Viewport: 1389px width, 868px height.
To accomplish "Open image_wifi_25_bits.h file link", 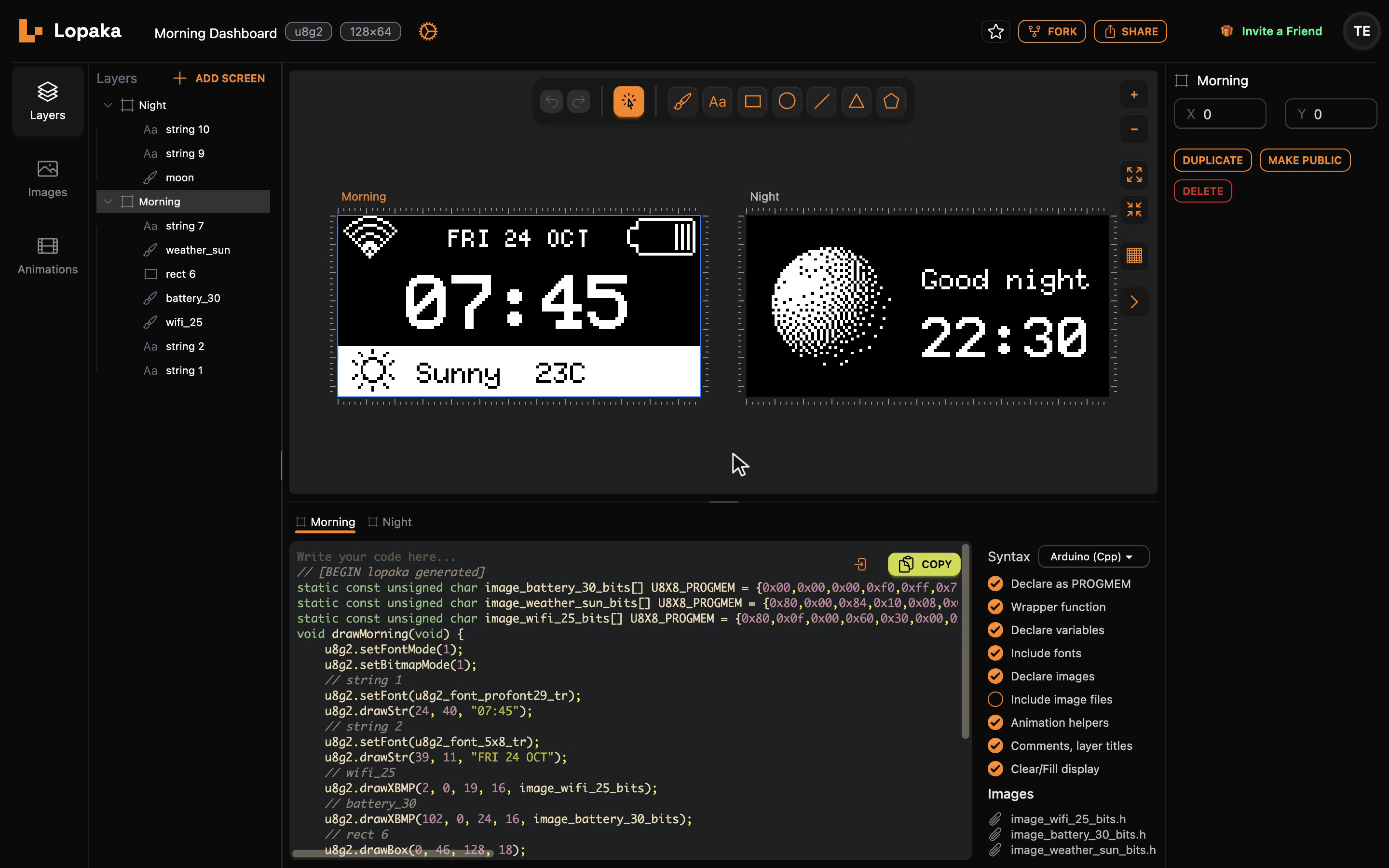I will click(x=1068, y=819).
